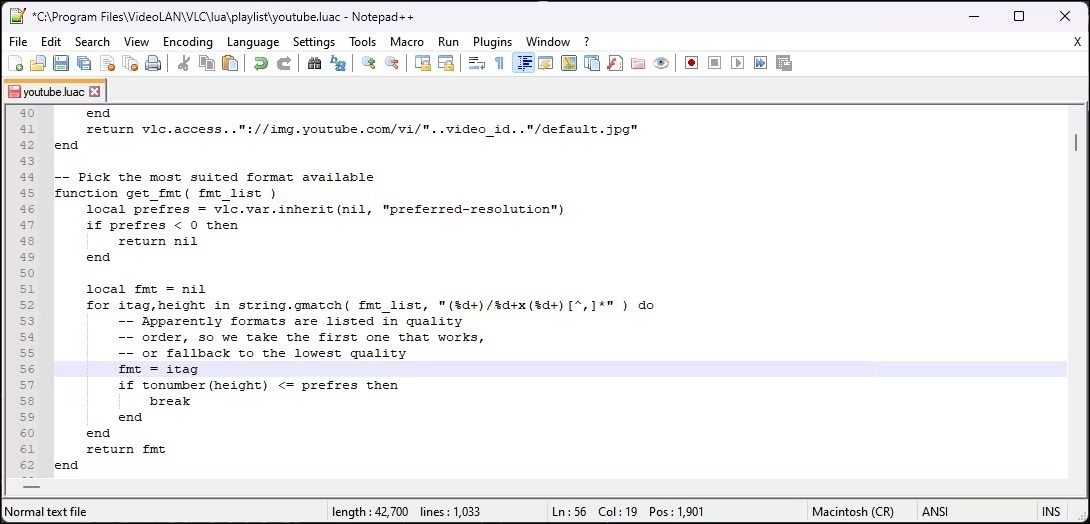
Task: Open the Window menu
Action: pos(548,42)
